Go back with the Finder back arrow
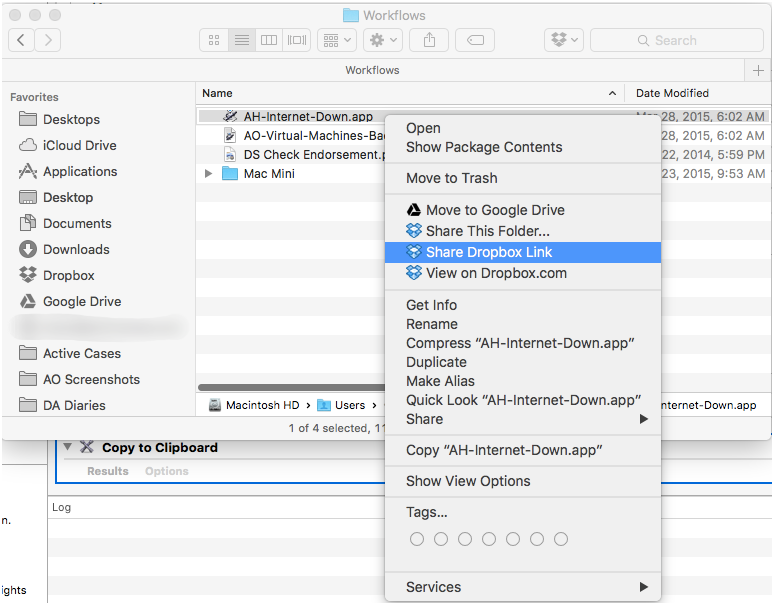Viewport: 774px width, 605px height. (x=21, y=40)
